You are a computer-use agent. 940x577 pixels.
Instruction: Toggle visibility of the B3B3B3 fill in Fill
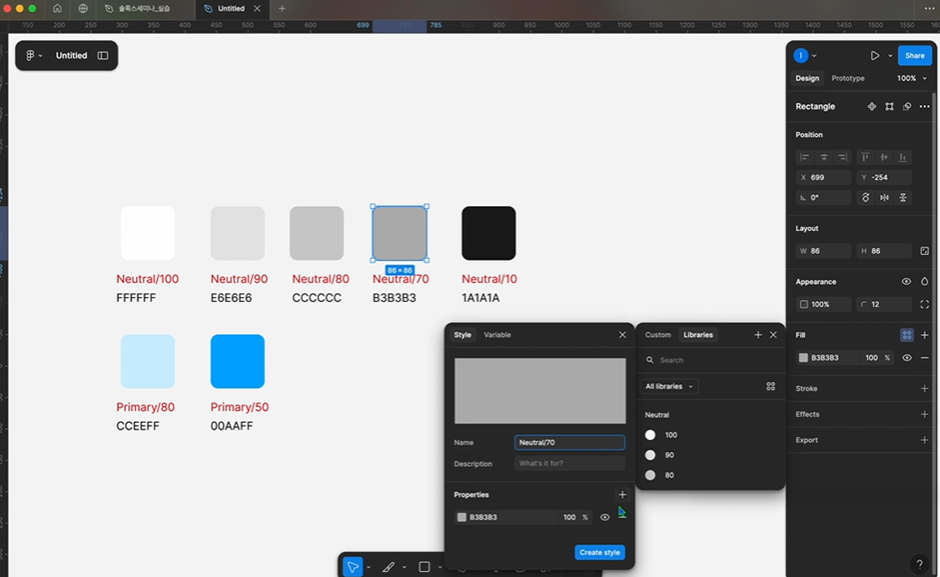click(x=906, y=357)
